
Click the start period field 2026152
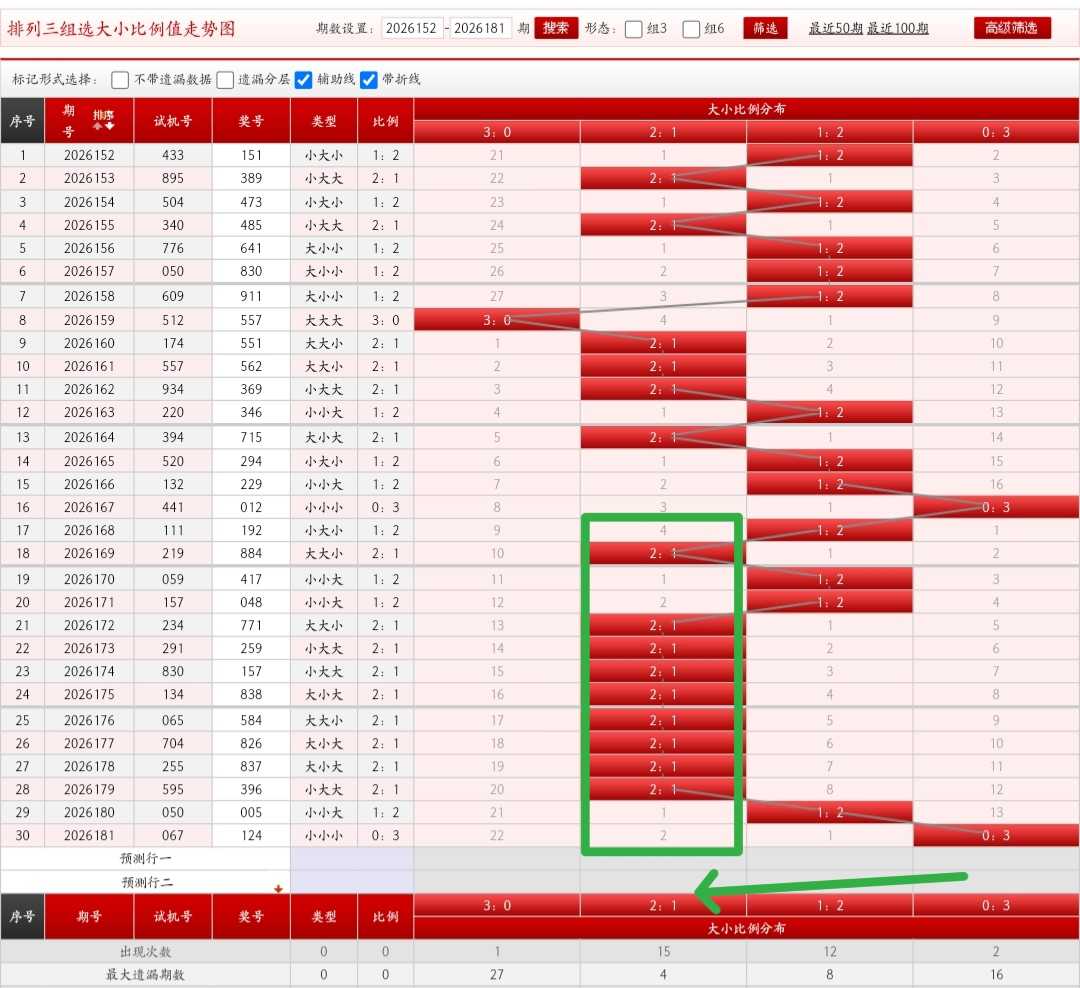tap(411, 28)
